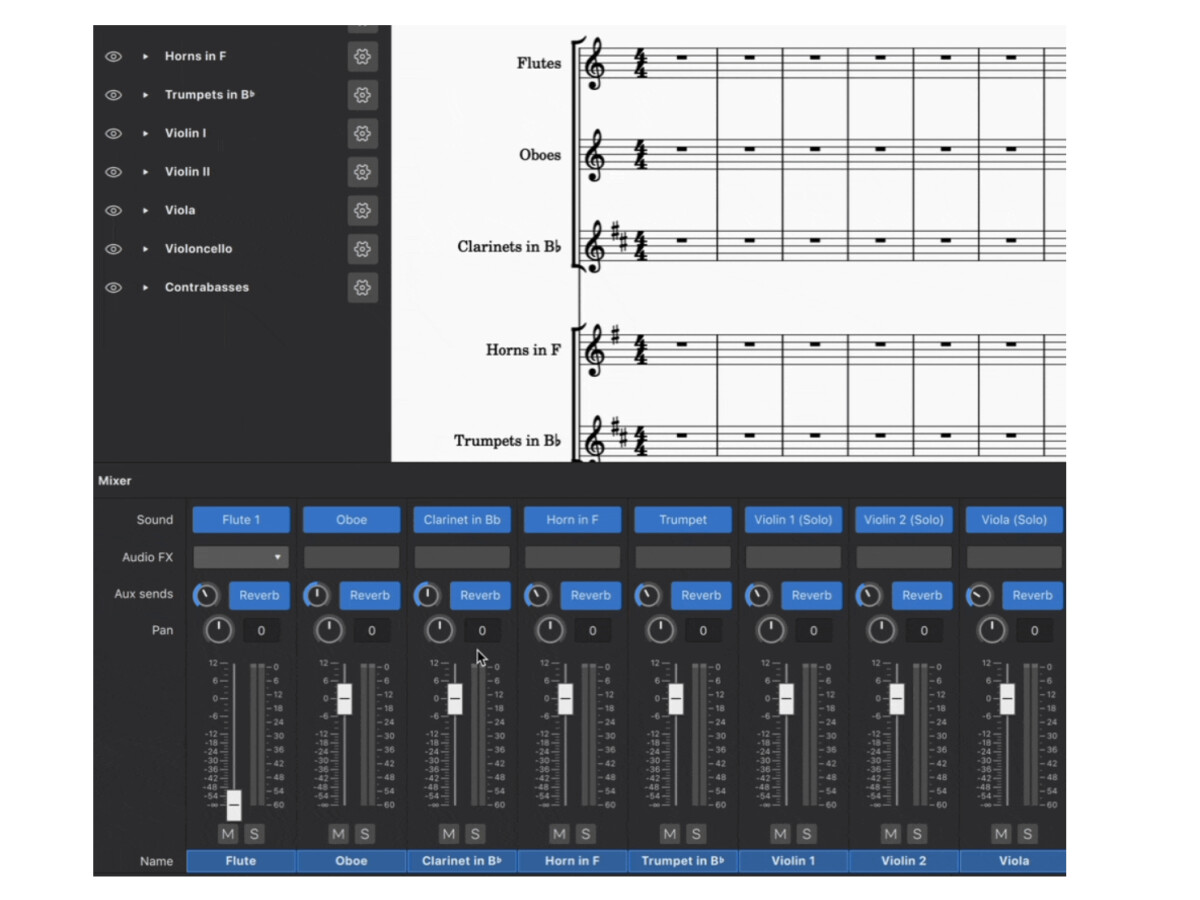Click the Violin 1 reverb send knob

pyautogui.click(x=758, y=596)
